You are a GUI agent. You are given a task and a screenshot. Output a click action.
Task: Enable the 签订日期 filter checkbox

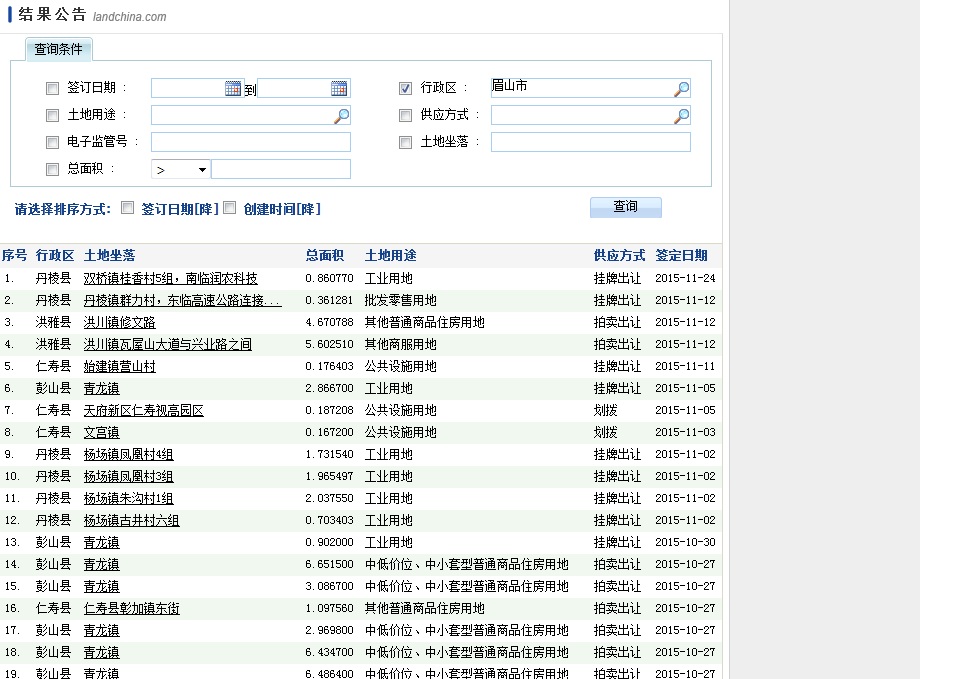[53, 88]
